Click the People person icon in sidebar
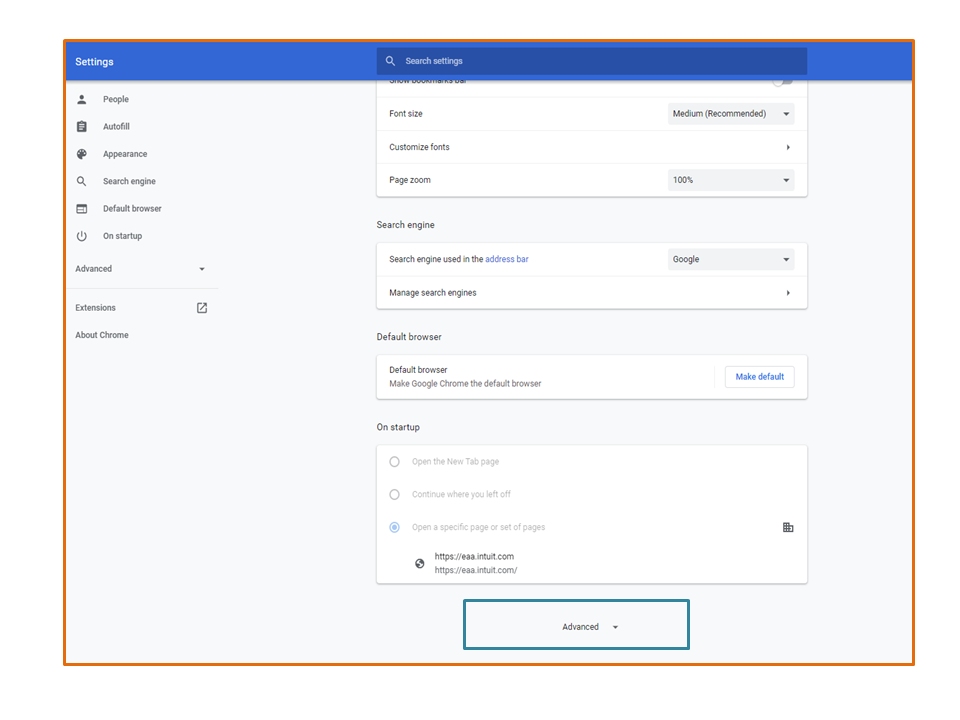Screen dimensions: 960x720 [82, 100]
